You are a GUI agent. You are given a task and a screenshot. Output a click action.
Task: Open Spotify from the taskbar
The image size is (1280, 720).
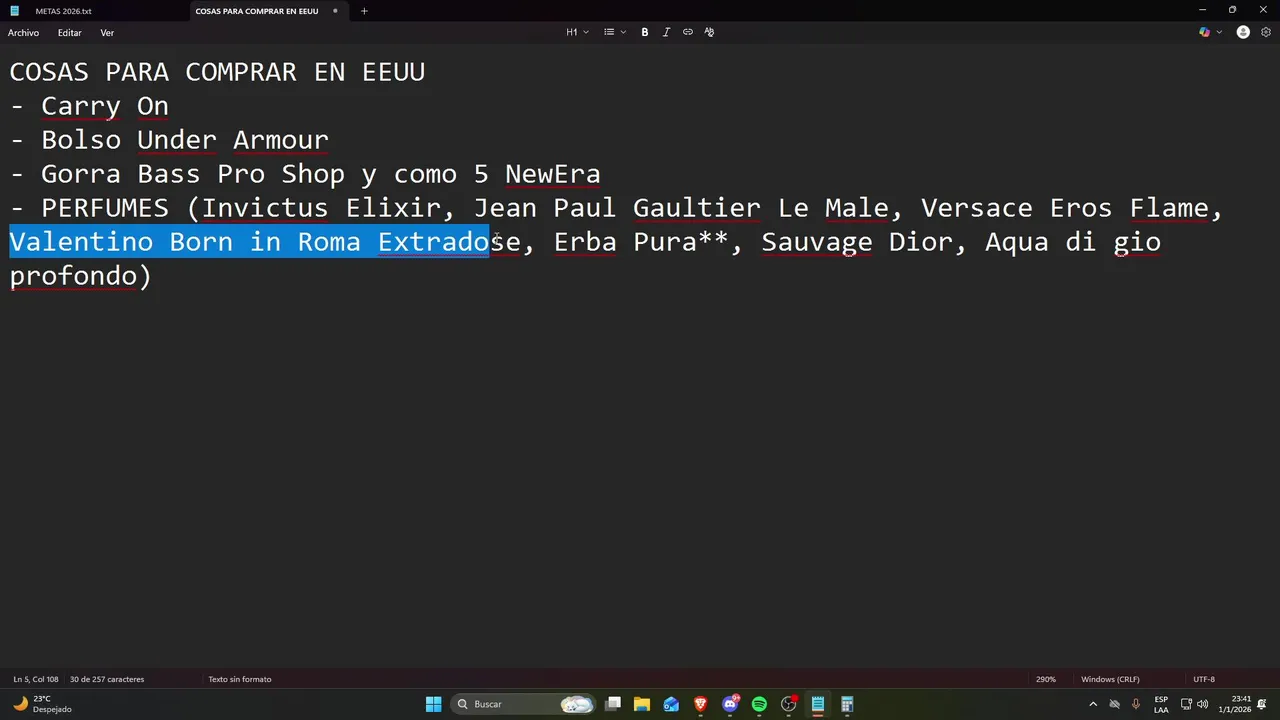759,704
